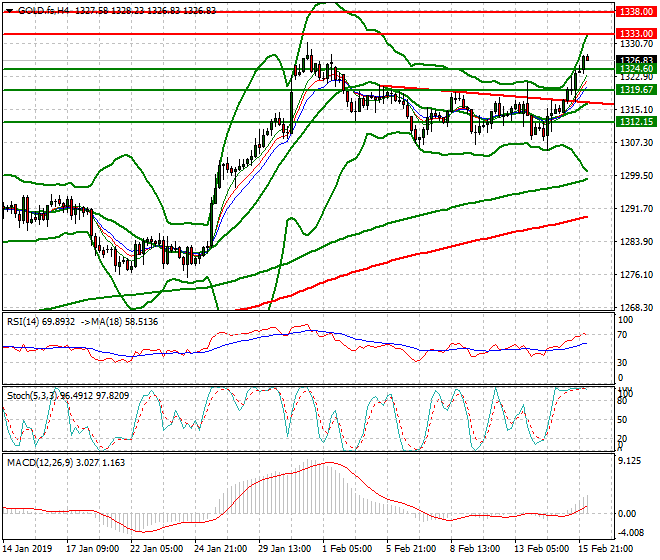Image resolution: width=660 pixels, height=560 pixels.
Task: Click the 29 Jan 13:00 time label
Action: (x=285, y=549)
